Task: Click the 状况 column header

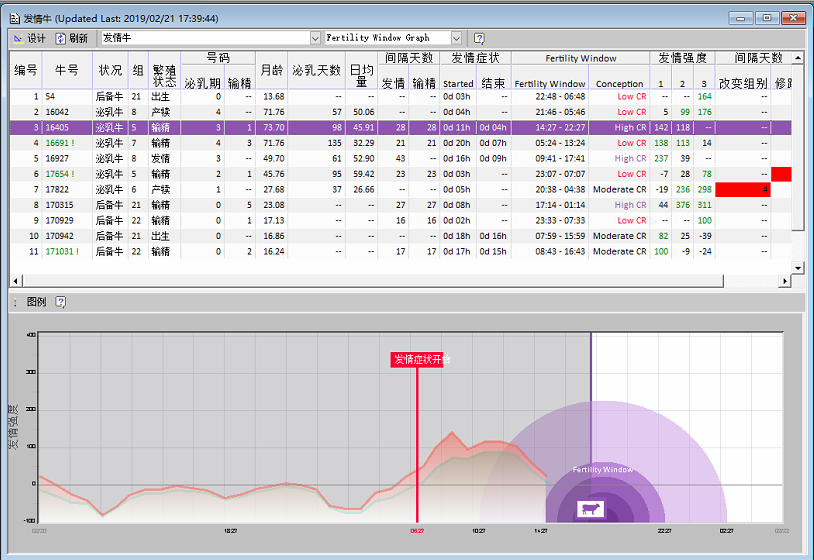Action: click(110, 70)
